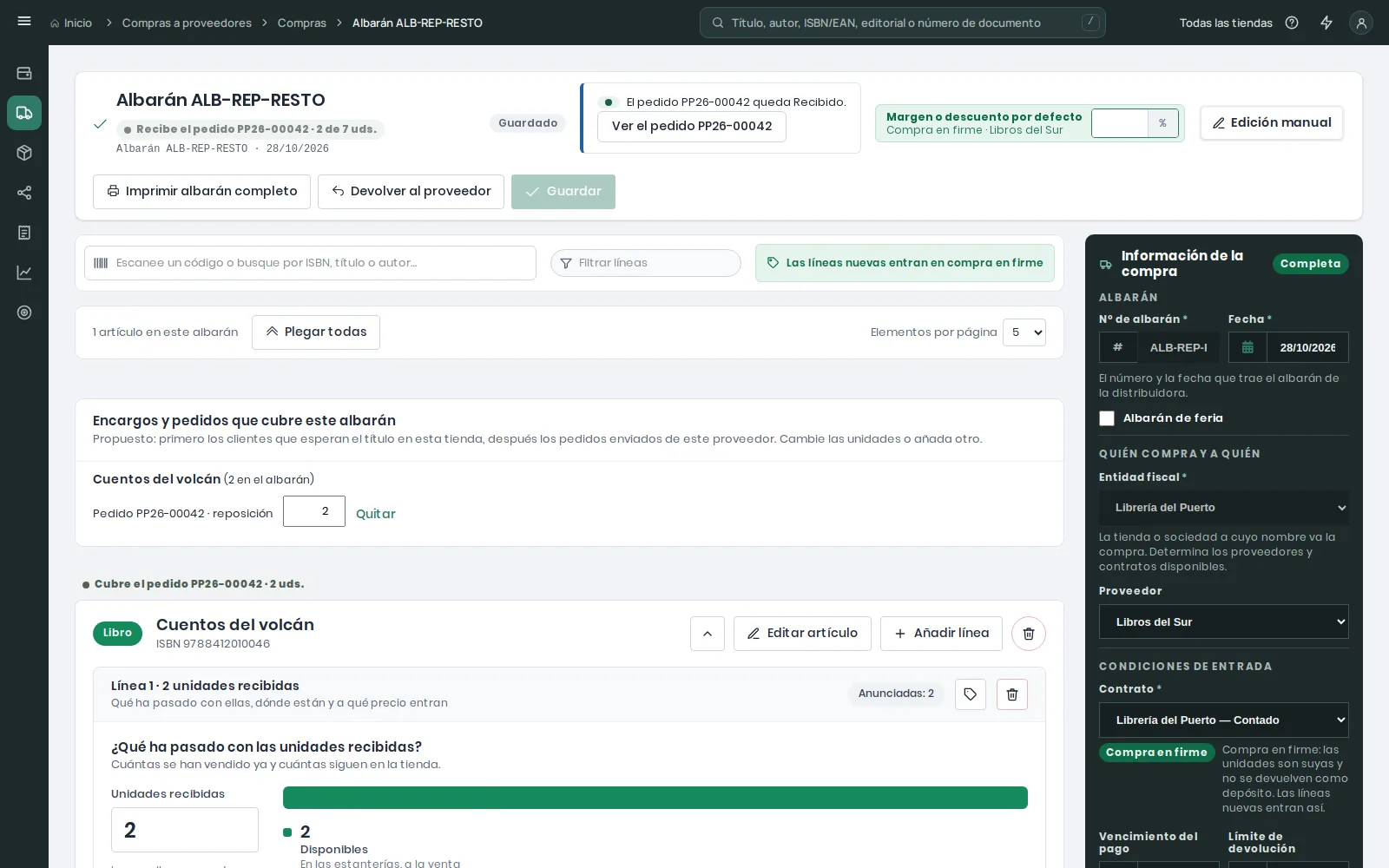The image size is (1389, 868).
Task: Go to Inicio in breadcrumb
Action: click(71, 23)
